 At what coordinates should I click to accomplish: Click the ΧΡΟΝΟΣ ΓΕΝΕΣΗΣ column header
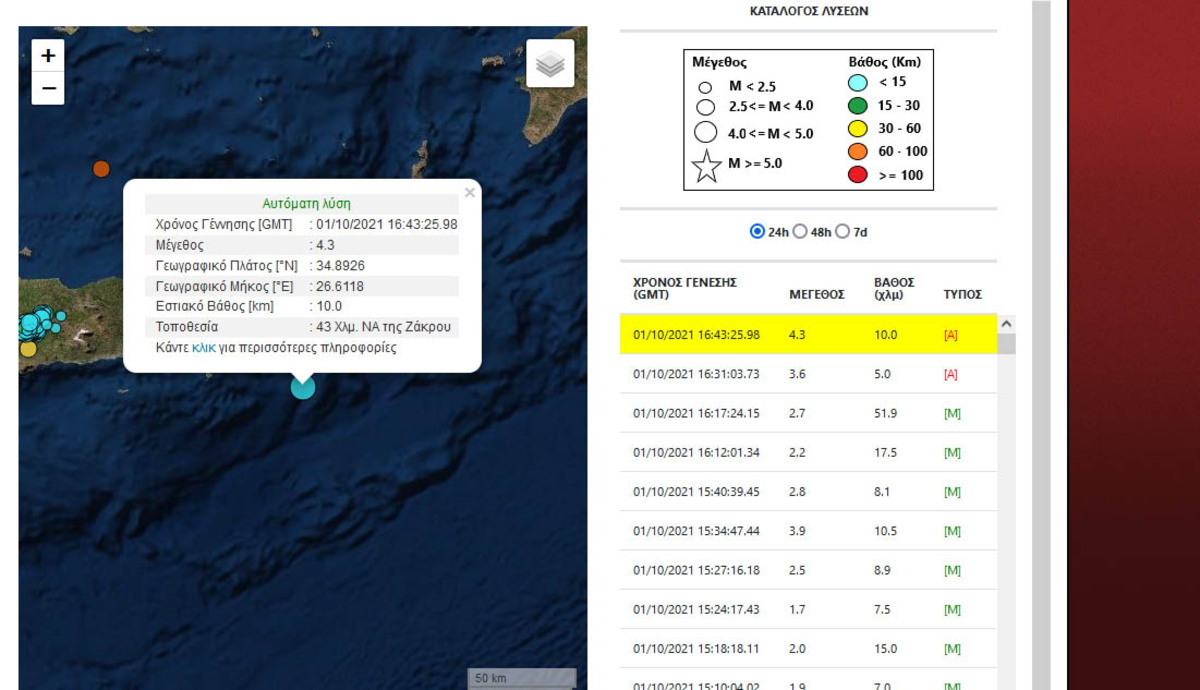click(x=685, y=289)
